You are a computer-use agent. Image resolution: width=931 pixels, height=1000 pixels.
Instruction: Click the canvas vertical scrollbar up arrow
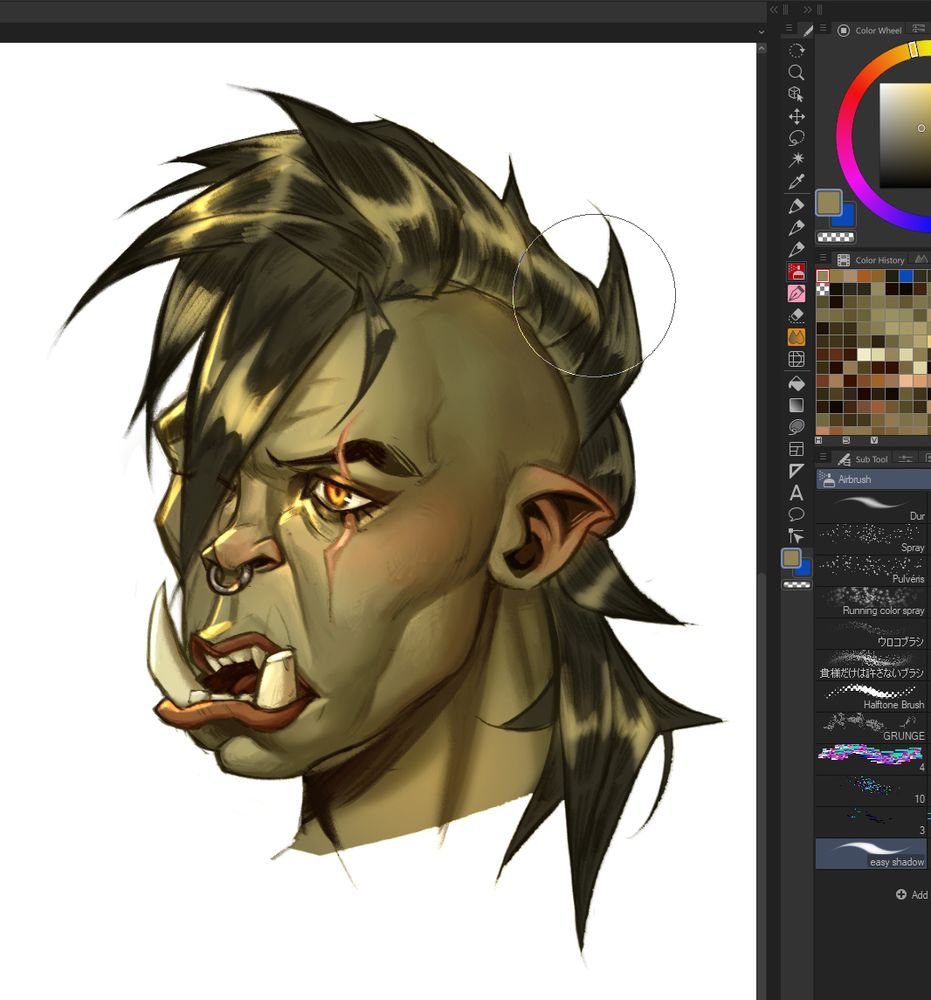[x=761, y=48]
